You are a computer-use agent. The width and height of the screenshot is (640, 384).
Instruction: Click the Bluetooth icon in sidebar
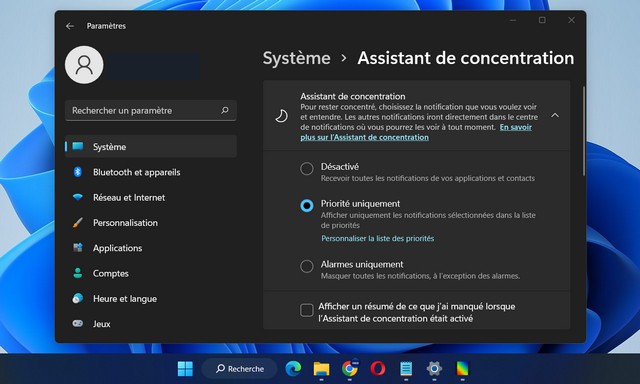tap(78, 172)
